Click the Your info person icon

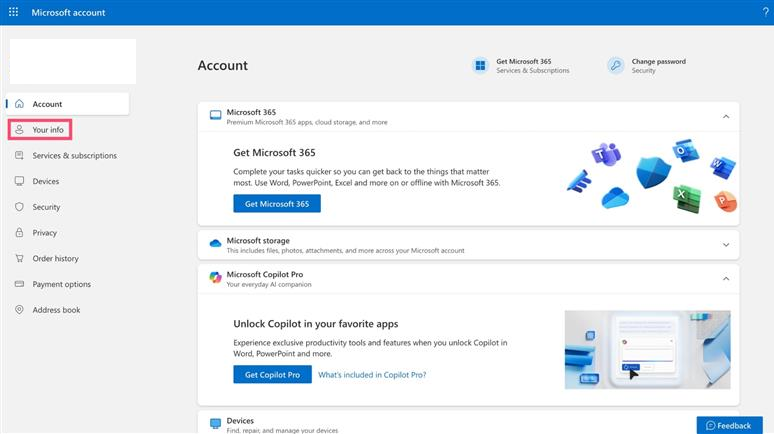tap(19, 129)
